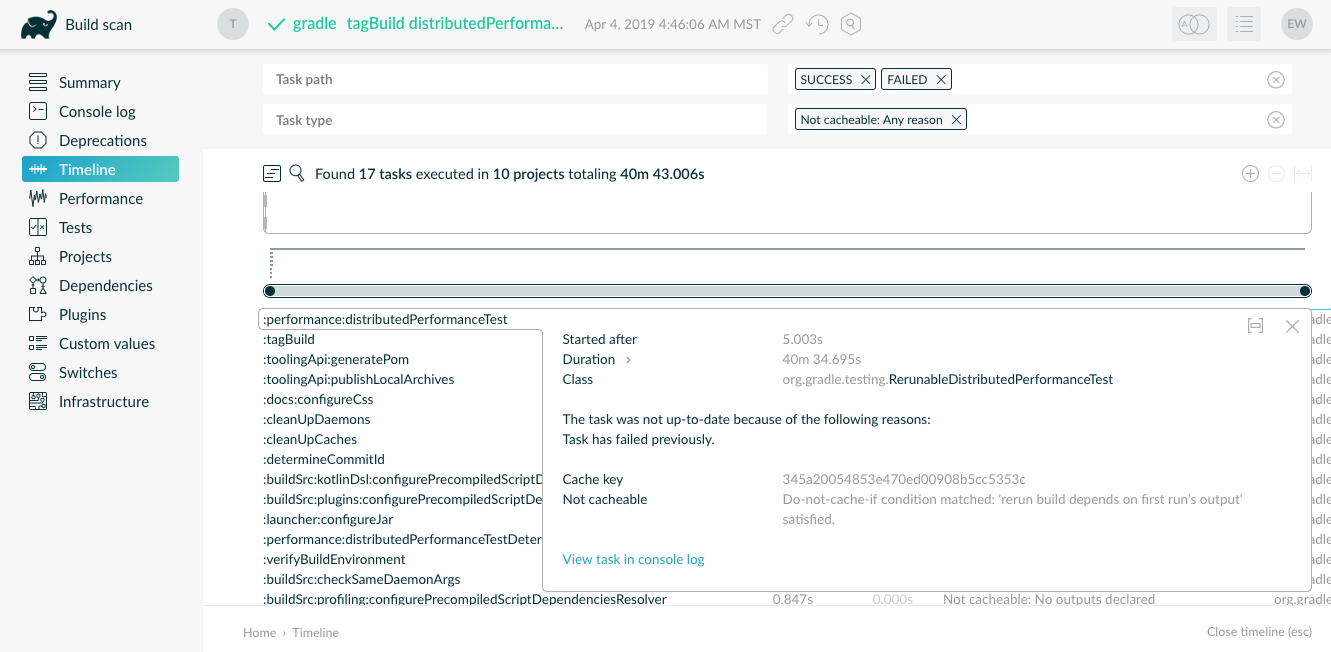Remove the SUCCESS filter tag

866,79
